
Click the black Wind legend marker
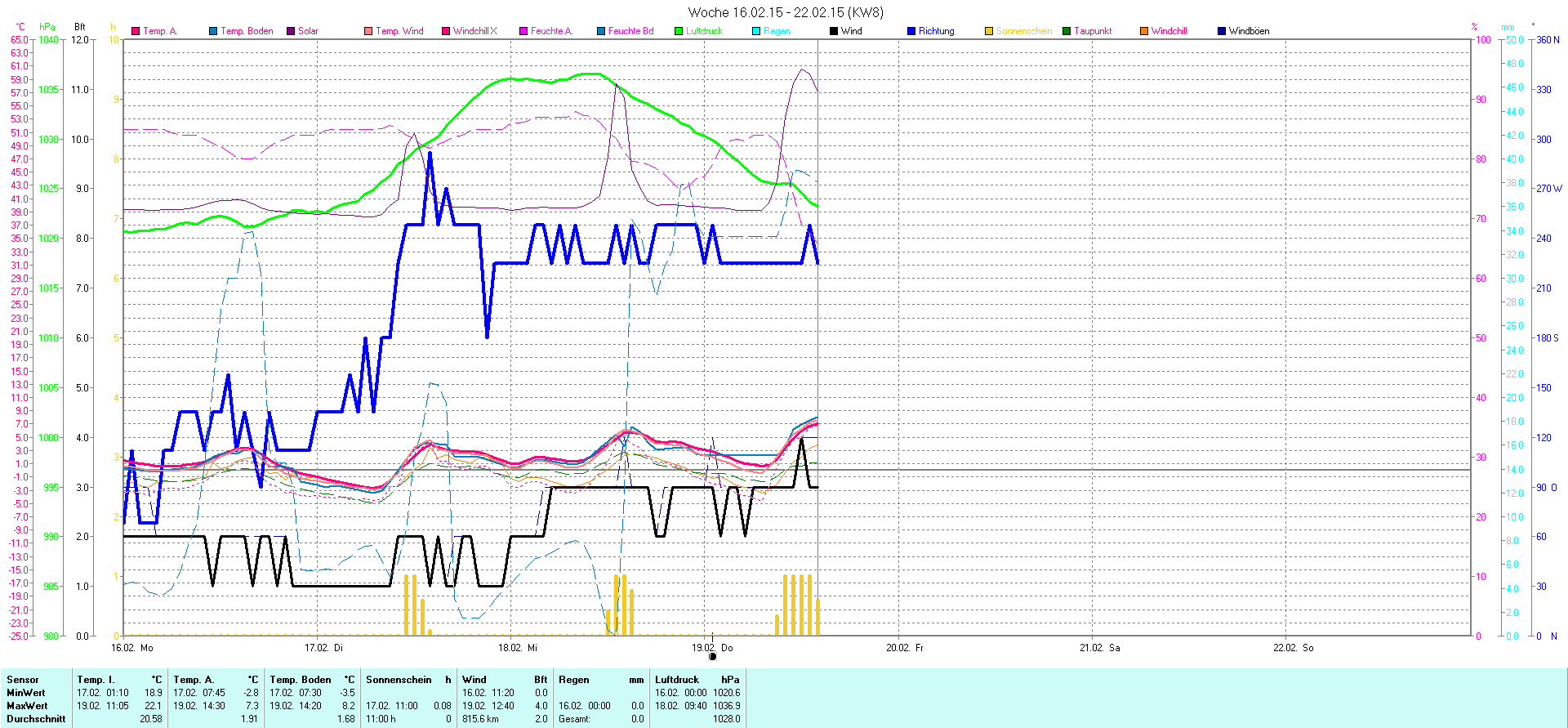click(834, 31)
